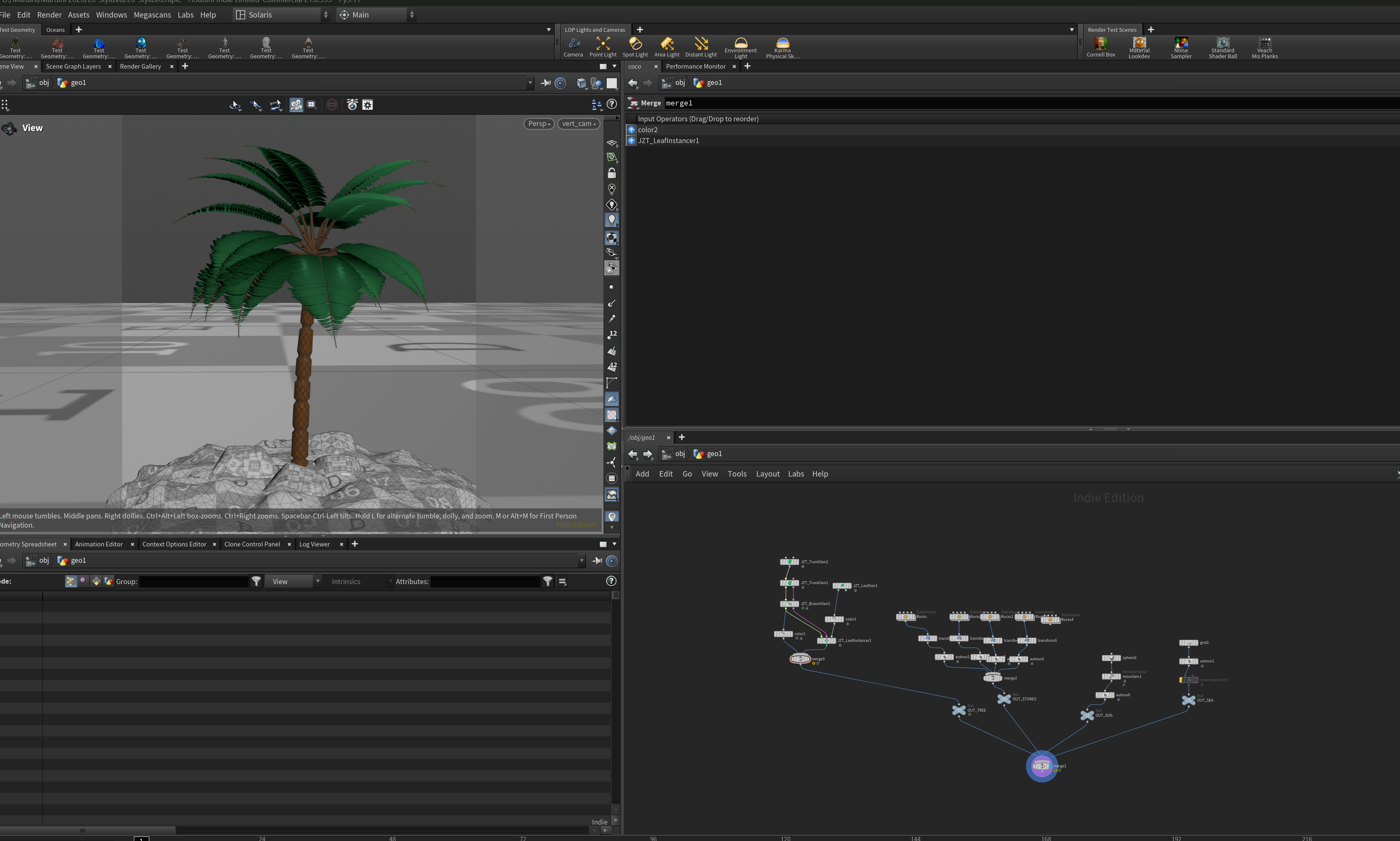Go back in the parameter pane path history
This screenshot has height=841, width=1400.
(x=633, y=83)
